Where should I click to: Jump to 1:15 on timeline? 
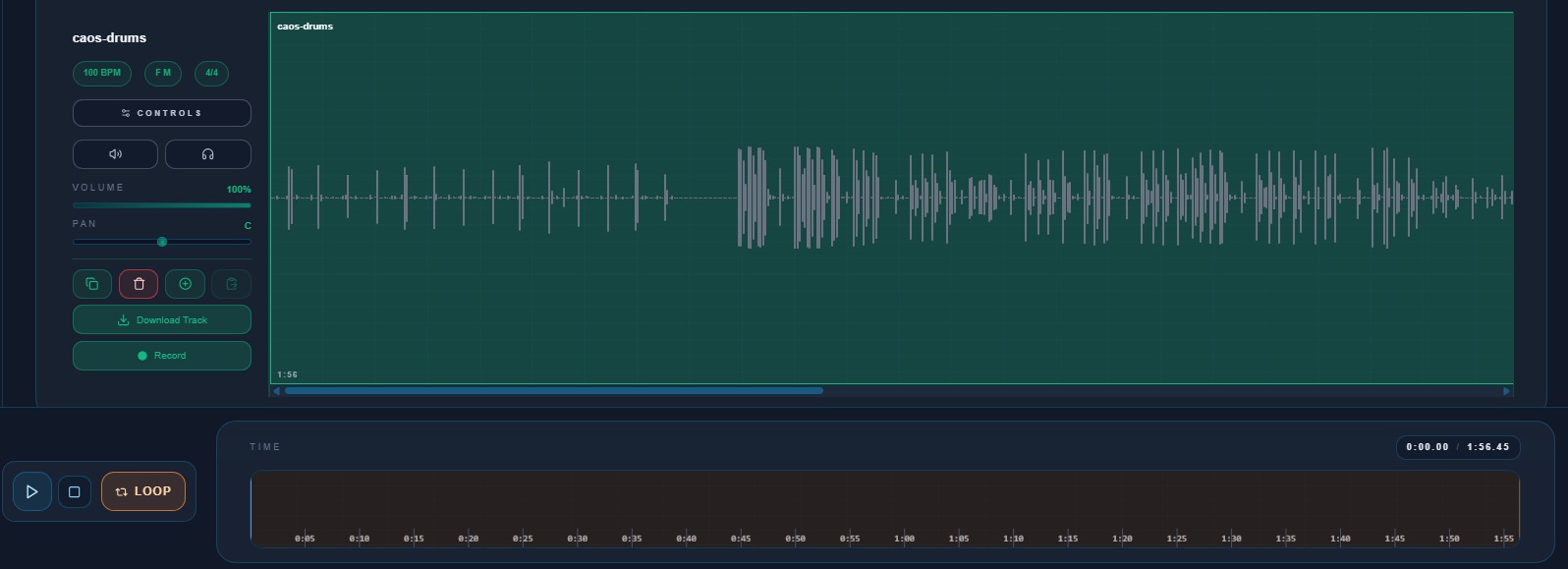[1068, 539]
